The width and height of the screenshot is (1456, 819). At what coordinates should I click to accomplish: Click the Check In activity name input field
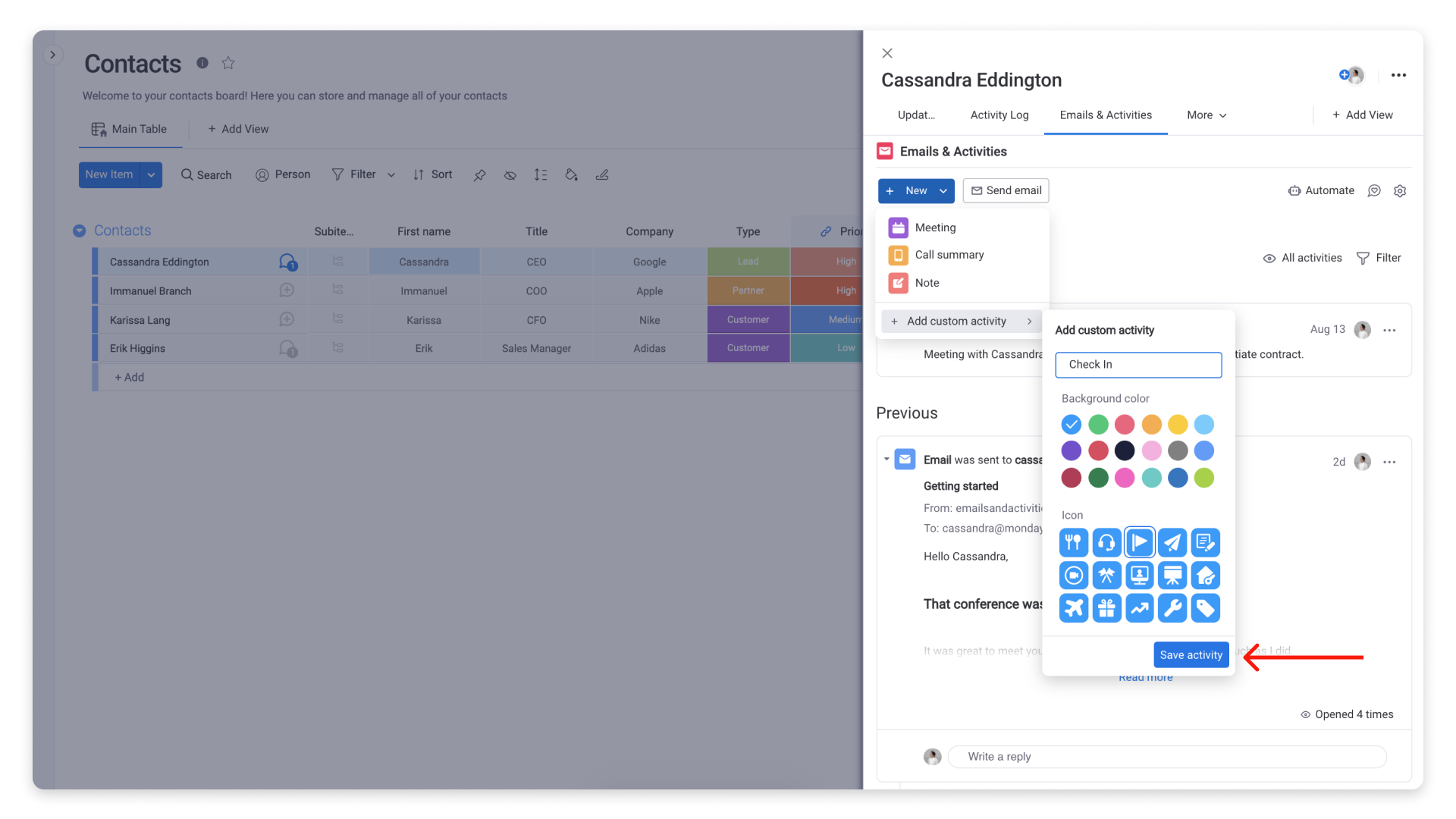click(1138, 364)
